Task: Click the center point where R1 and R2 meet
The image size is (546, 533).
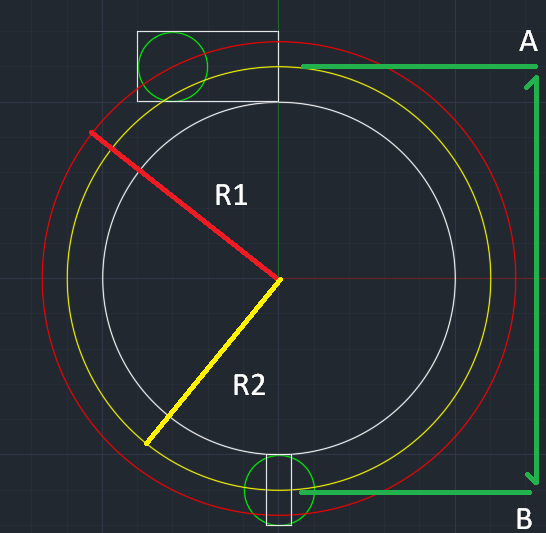Action: click(279, 279)
